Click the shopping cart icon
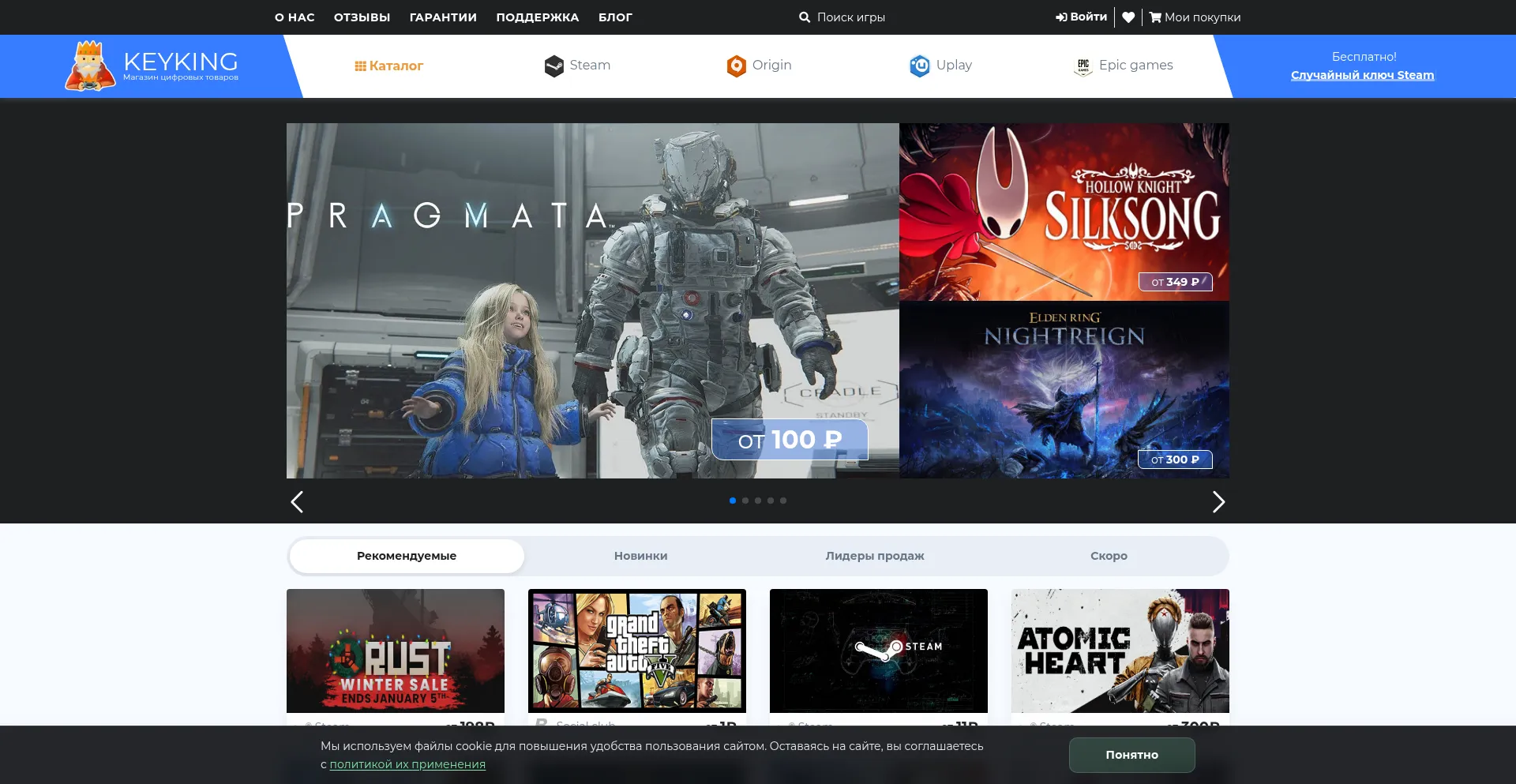This screenshot has height=784, width=1516. (x=1155, y=17)
